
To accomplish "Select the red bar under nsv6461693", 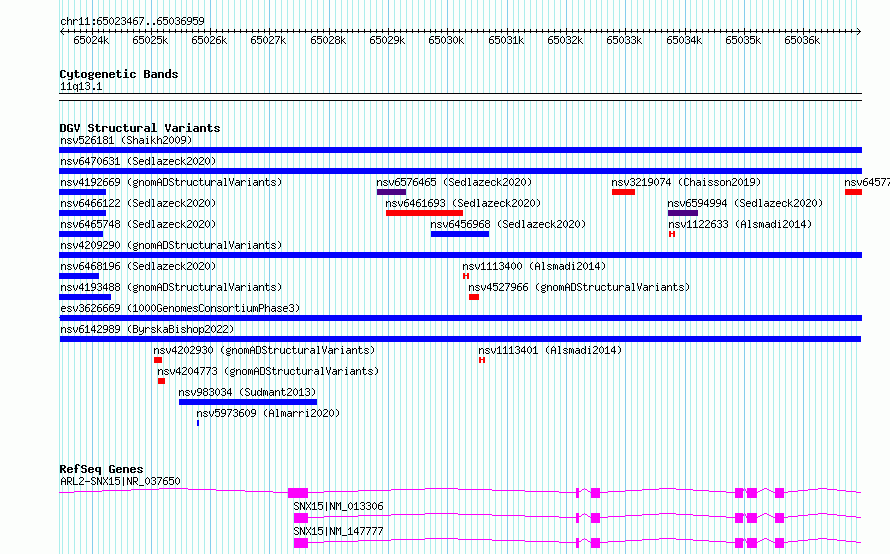I will click(424, 213).
